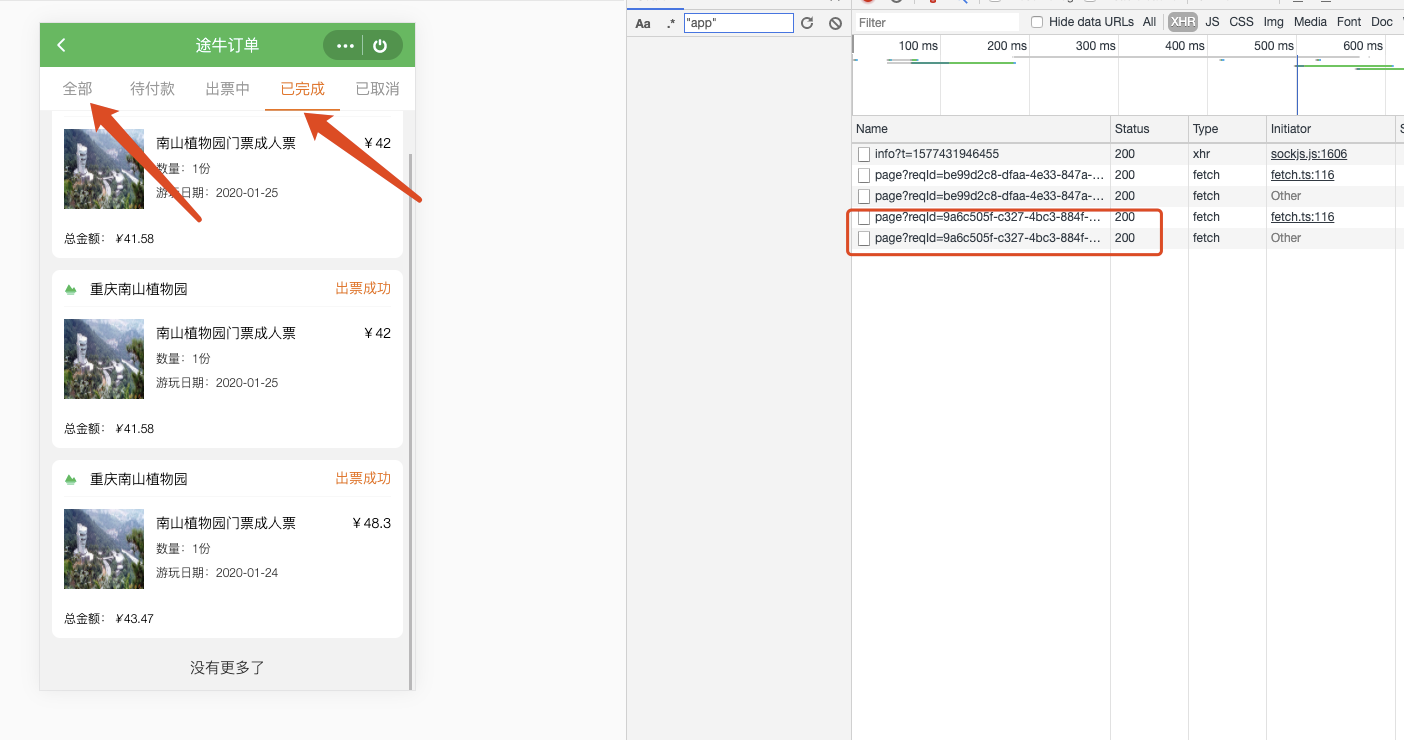This screenshot has width=1404, height=740.
Task: Click the mountain icon on the 2020-01-24 order card
Action: (x=71, y=479)
